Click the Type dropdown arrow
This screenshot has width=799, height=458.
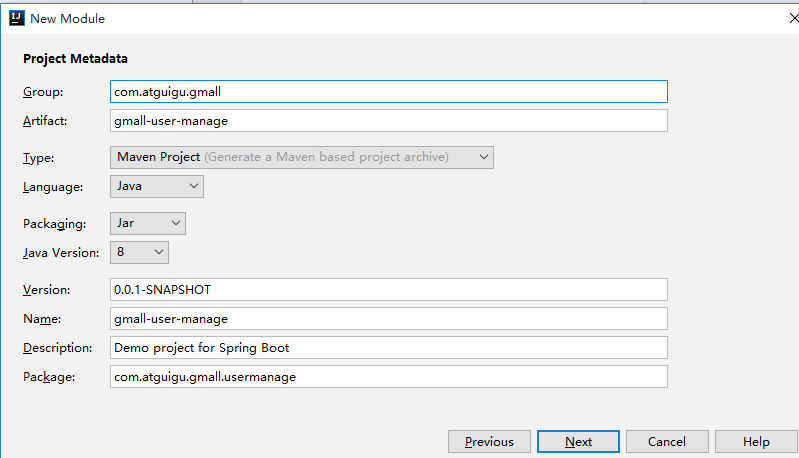(484, 157)
